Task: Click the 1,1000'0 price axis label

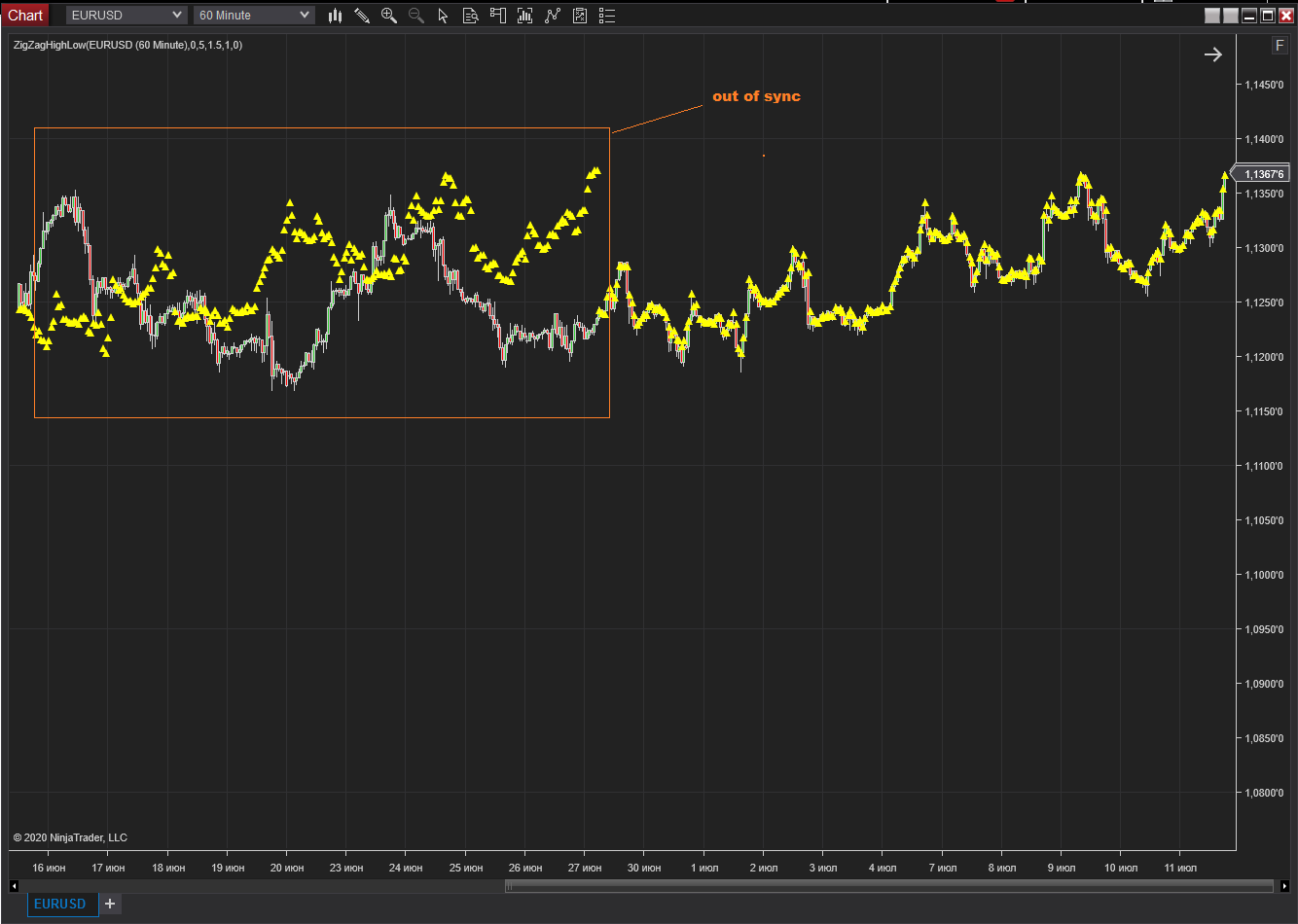Action: (x=1265, y=575)
